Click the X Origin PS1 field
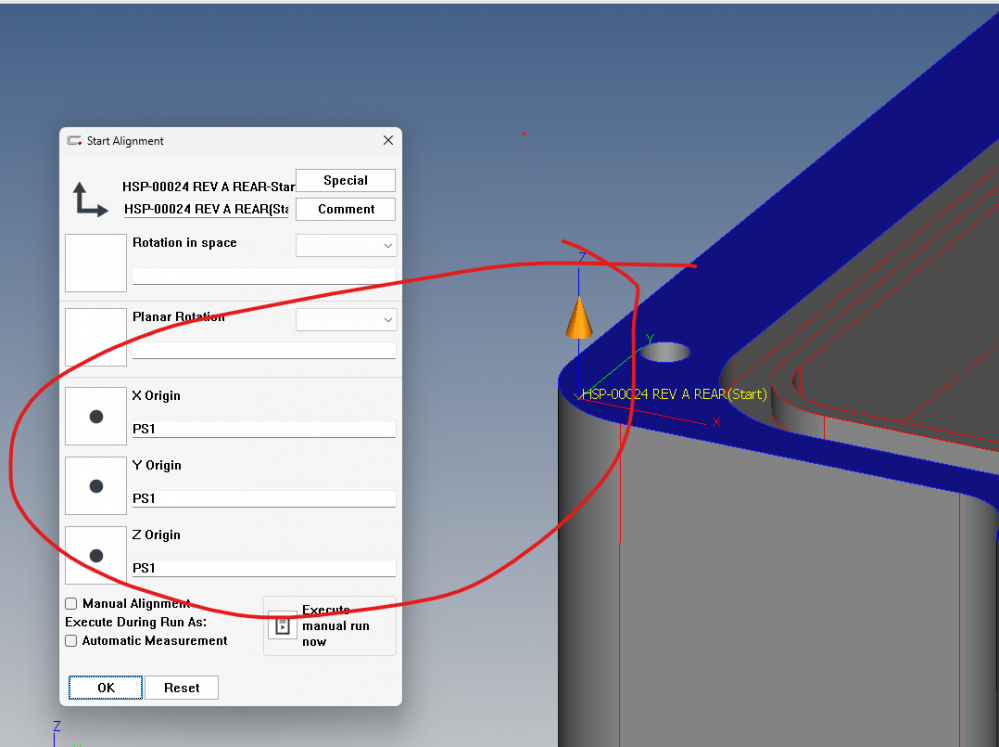Image resolution: width=999 pixels, height=747 pixels. [x=263, y=429]
